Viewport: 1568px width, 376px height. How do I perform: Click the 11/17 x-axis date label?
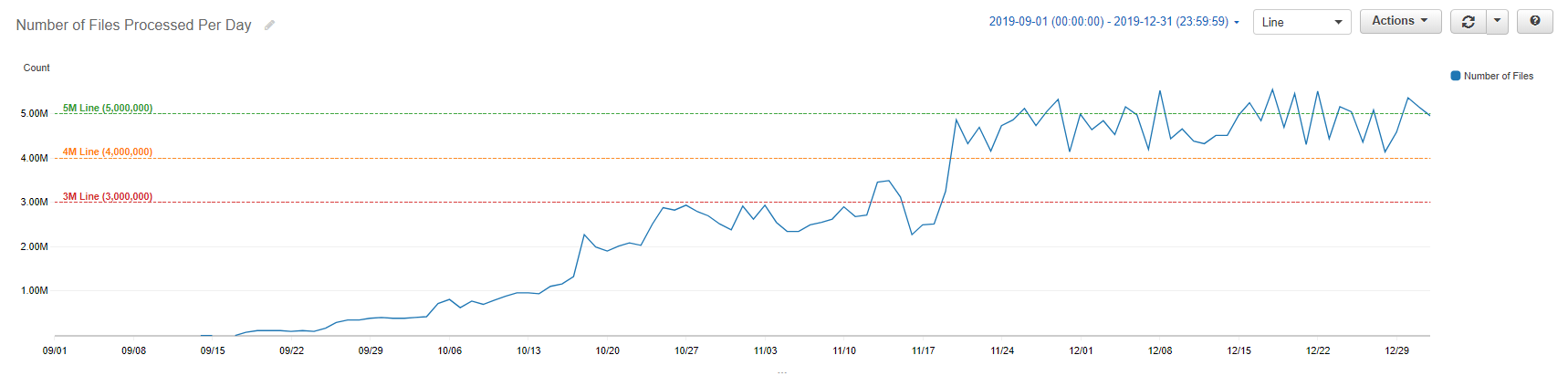point(923,351)
